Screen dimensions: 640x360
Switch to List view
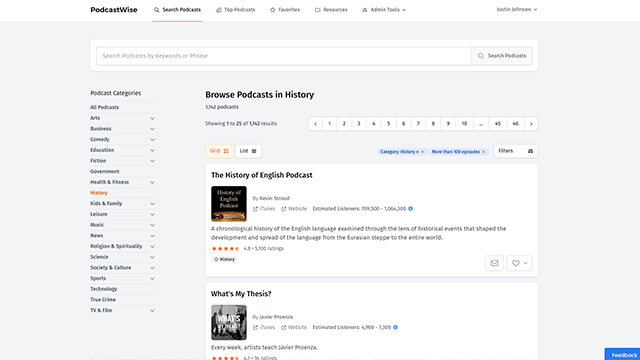[x=248, y=151]
